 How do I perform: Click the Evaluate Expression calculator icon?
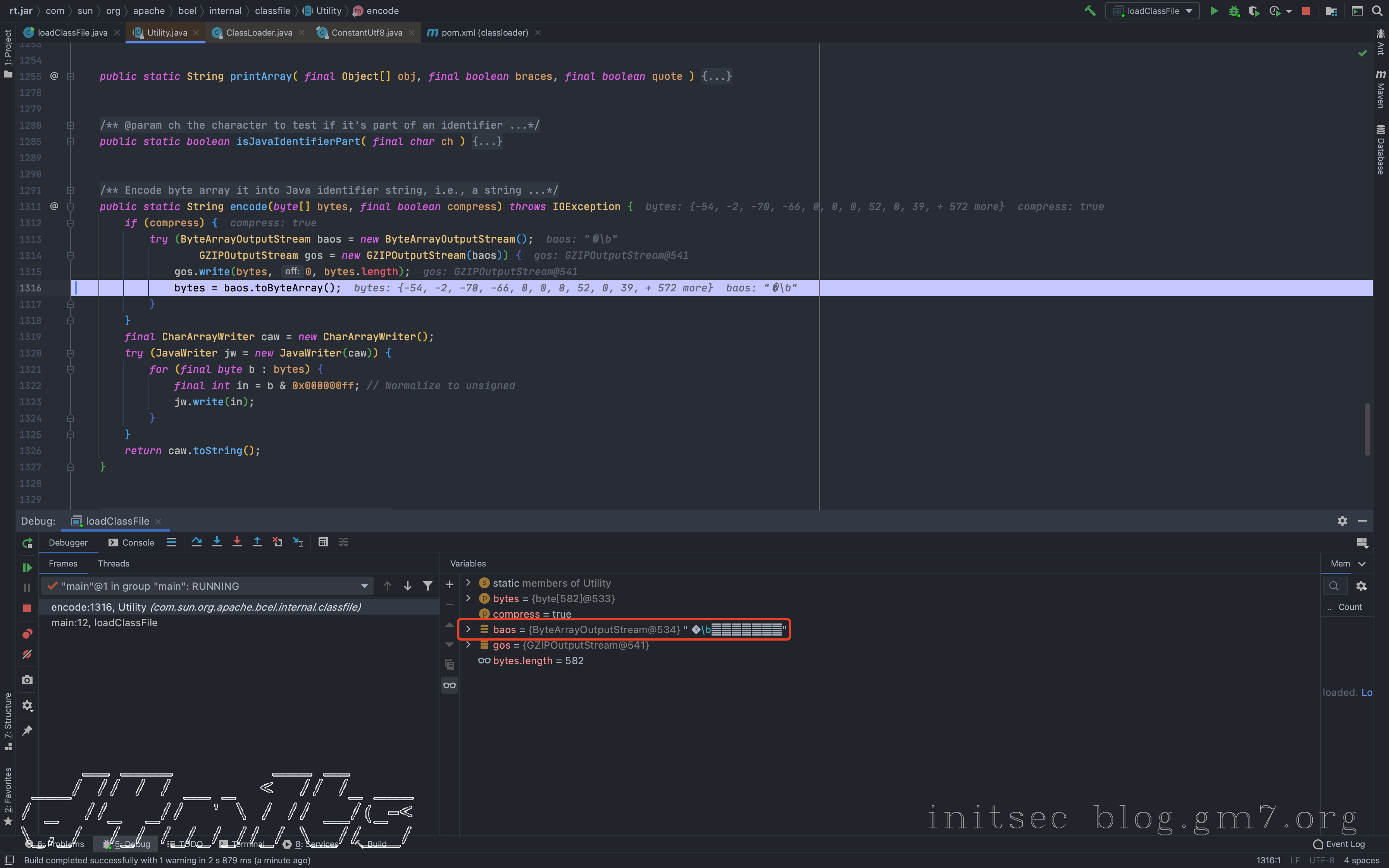point(323,542)
